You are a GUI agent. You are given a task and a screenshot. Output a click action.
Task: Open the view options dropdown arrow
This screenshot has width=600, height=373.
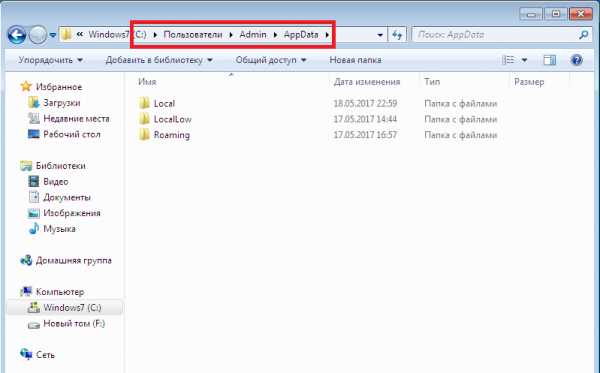click(x=524, y=60)
